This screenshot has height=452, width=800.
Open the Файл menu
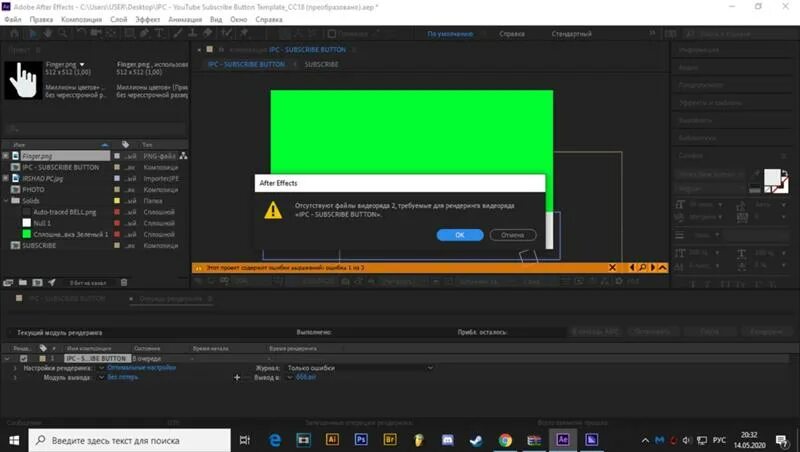coord(13,19)
